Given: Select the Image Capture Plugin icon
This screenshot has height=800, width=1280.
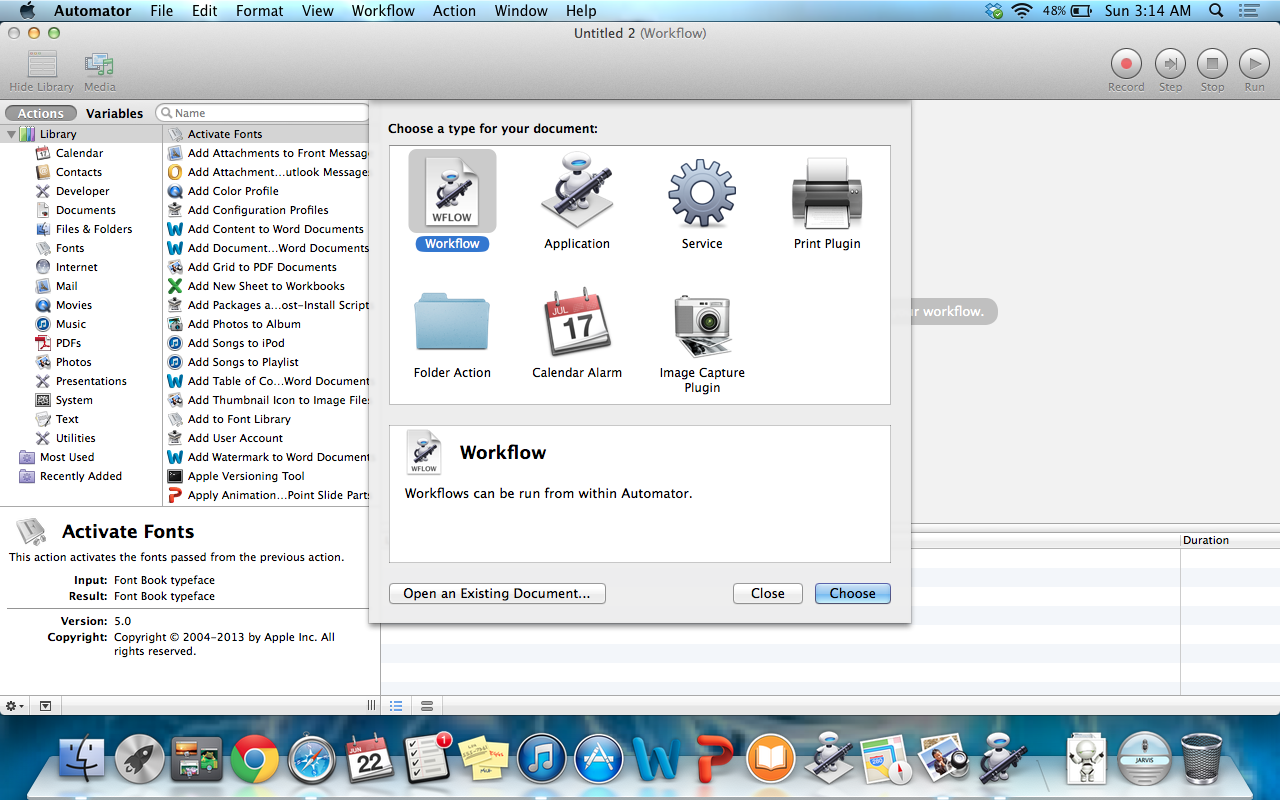Looking at the screenshot, I should click(702, 326).
